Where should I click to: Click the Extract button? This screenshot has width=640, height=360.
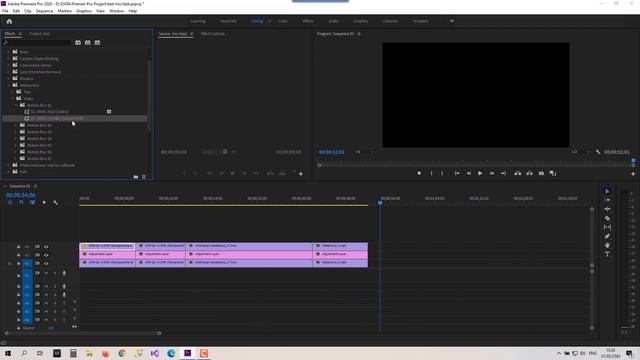[529, 173]
